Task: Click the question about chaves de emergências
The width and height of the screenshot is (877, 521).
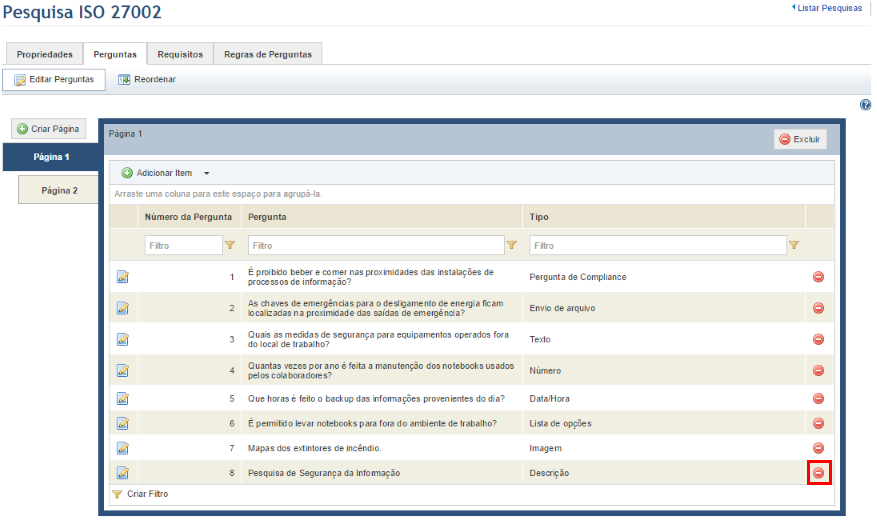Action: pos(375,308)
